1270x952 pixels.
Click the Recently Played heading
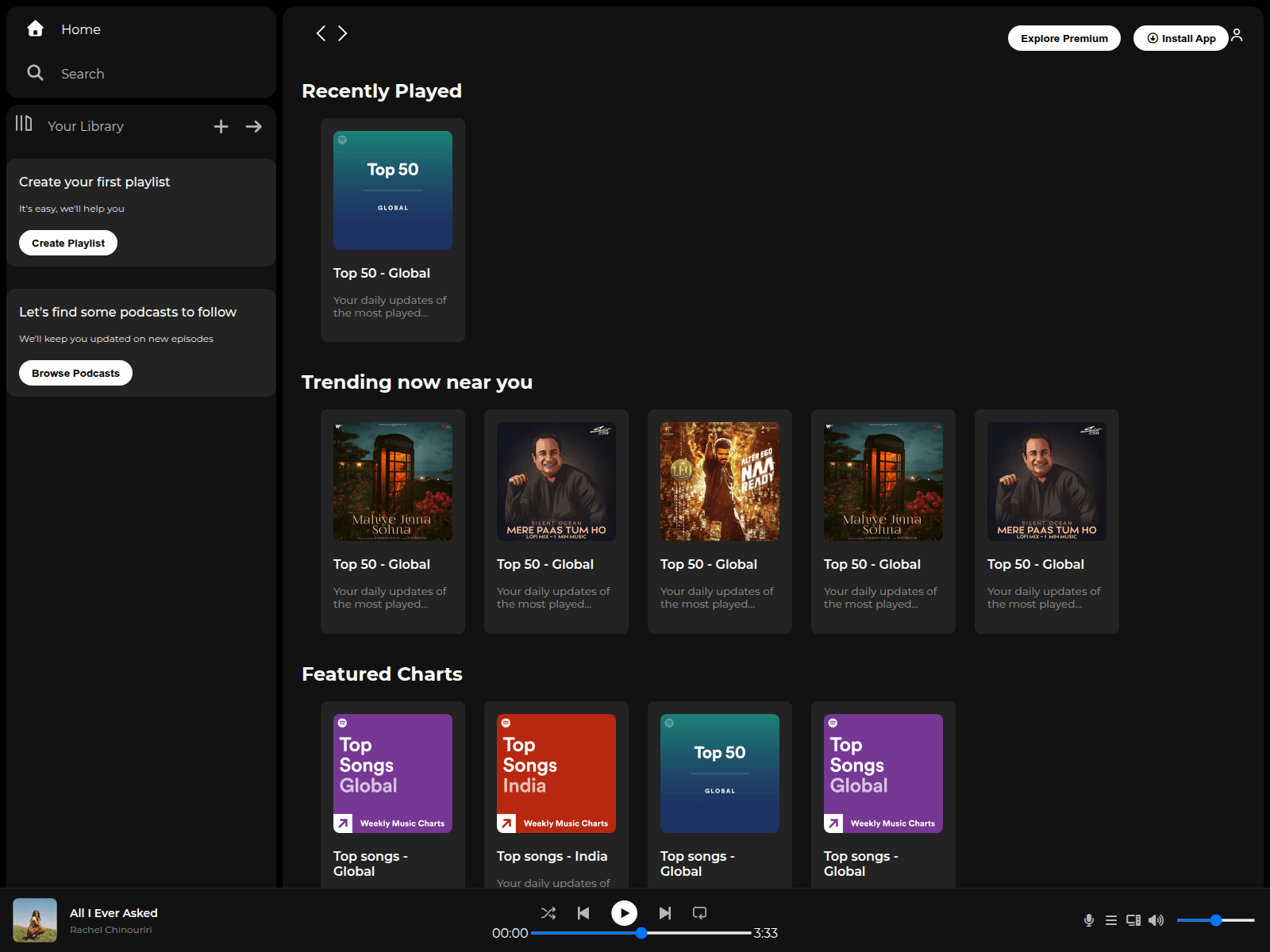[382, 91]
